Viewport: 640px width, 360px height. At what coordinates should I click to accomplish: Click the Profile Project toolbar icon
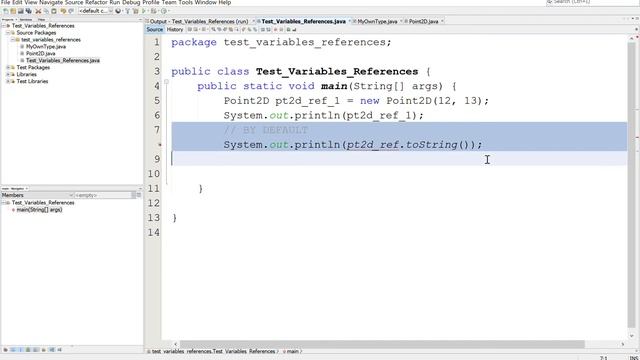(x=164, y=11)
